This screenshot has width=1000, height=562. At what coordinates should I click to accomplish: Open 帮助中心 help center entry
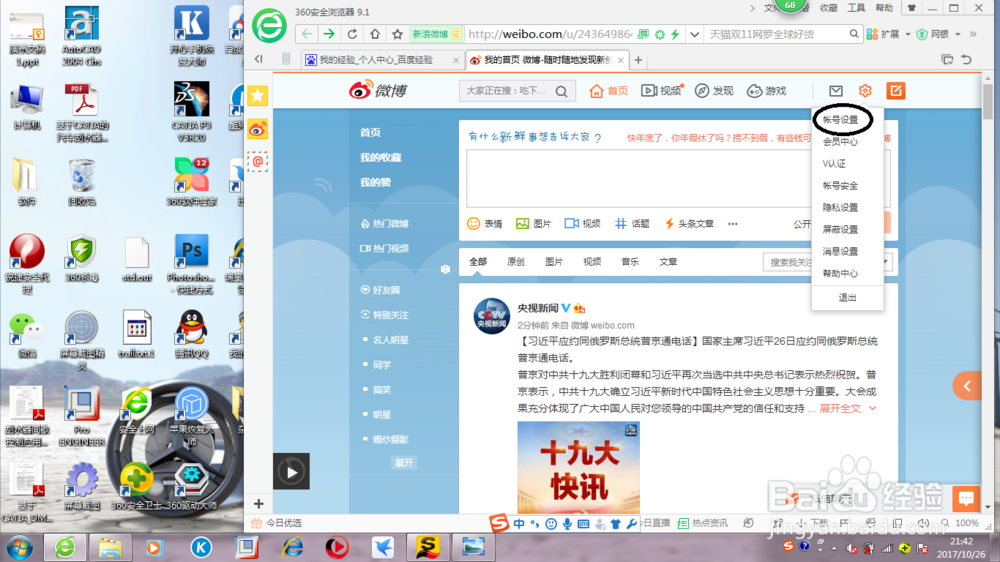click(x=840, y=273)
